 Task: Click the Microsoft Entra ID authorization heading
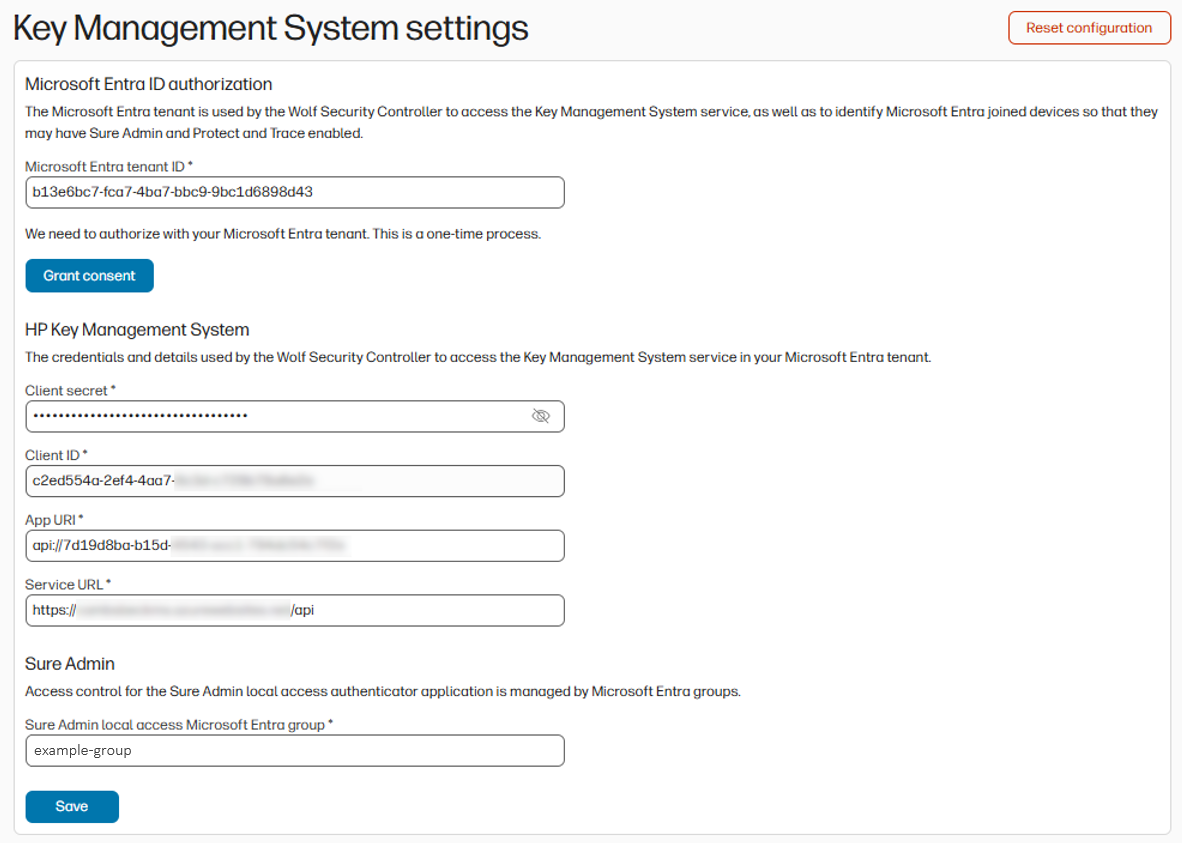pos(149,84)
